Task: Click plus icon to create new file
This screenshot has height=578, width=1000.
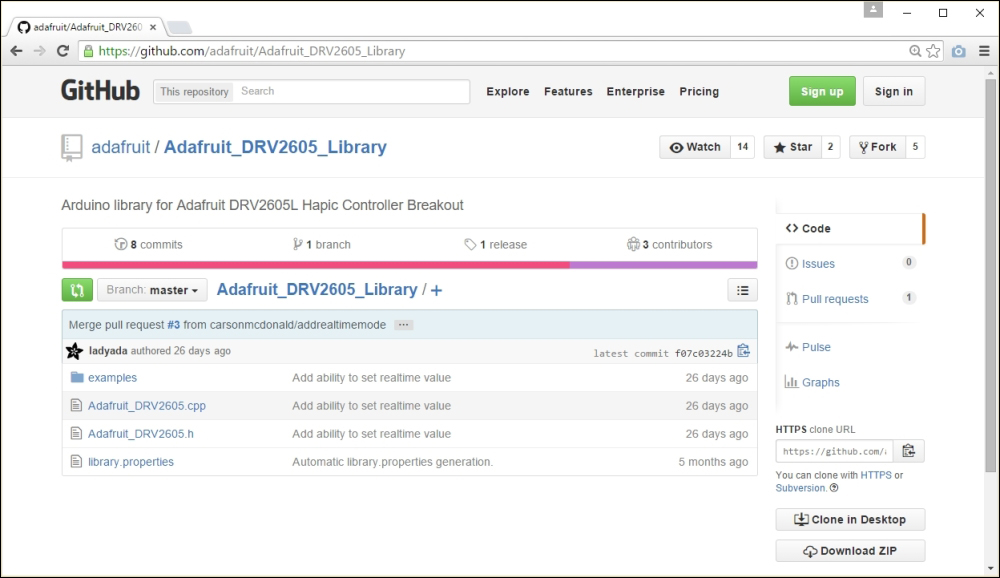Action: pos(436,291)
